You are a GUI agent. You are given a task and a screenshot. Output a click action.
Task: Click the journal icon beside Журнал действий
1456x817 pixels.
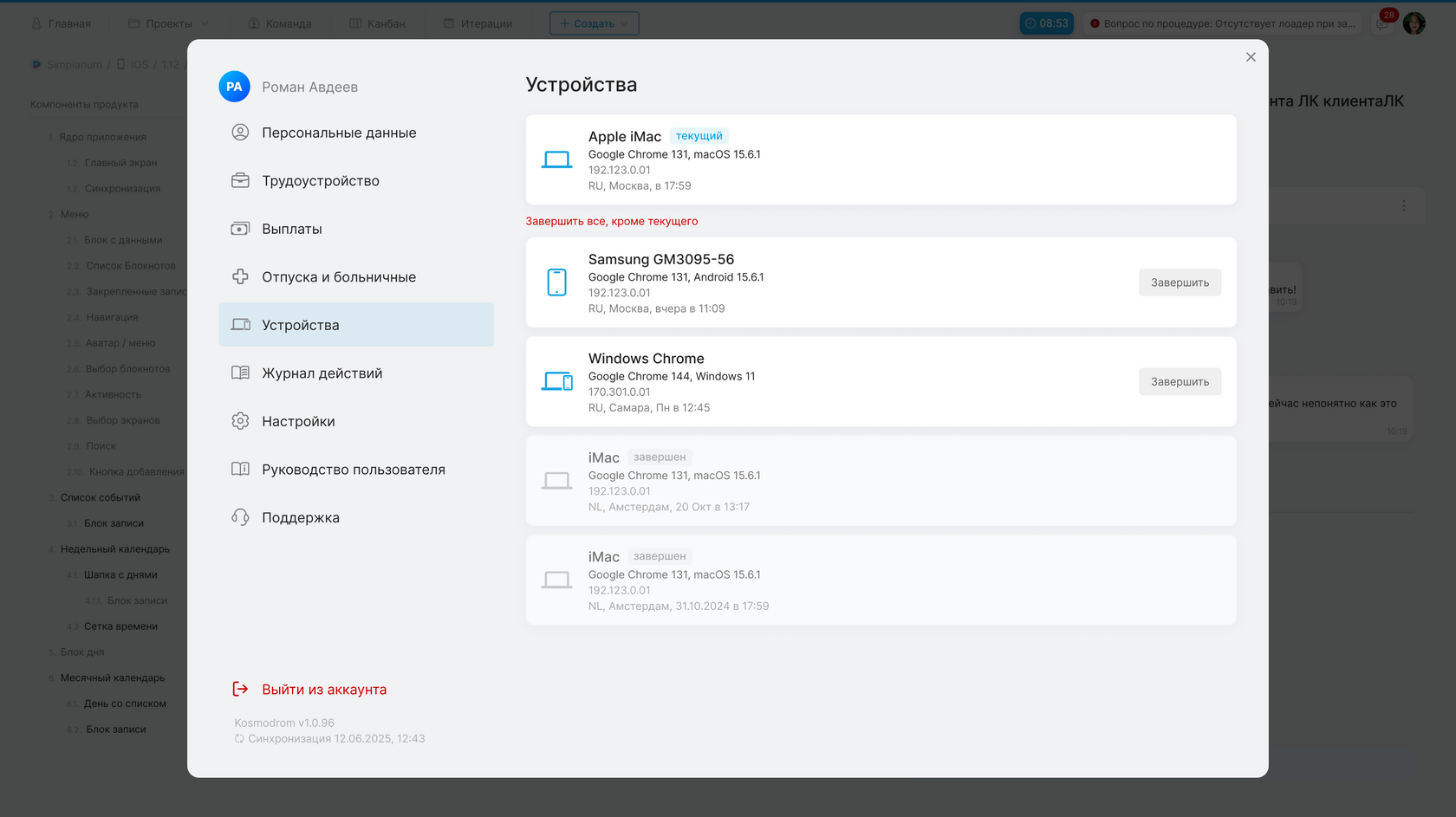pos(240,373)
